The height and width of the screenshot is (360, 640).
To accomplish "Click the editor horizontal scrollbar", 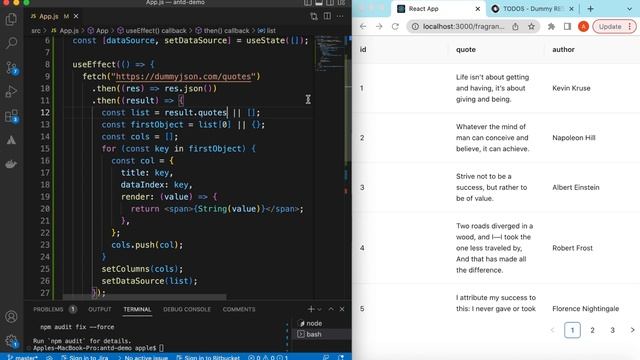I will [145, 297].
